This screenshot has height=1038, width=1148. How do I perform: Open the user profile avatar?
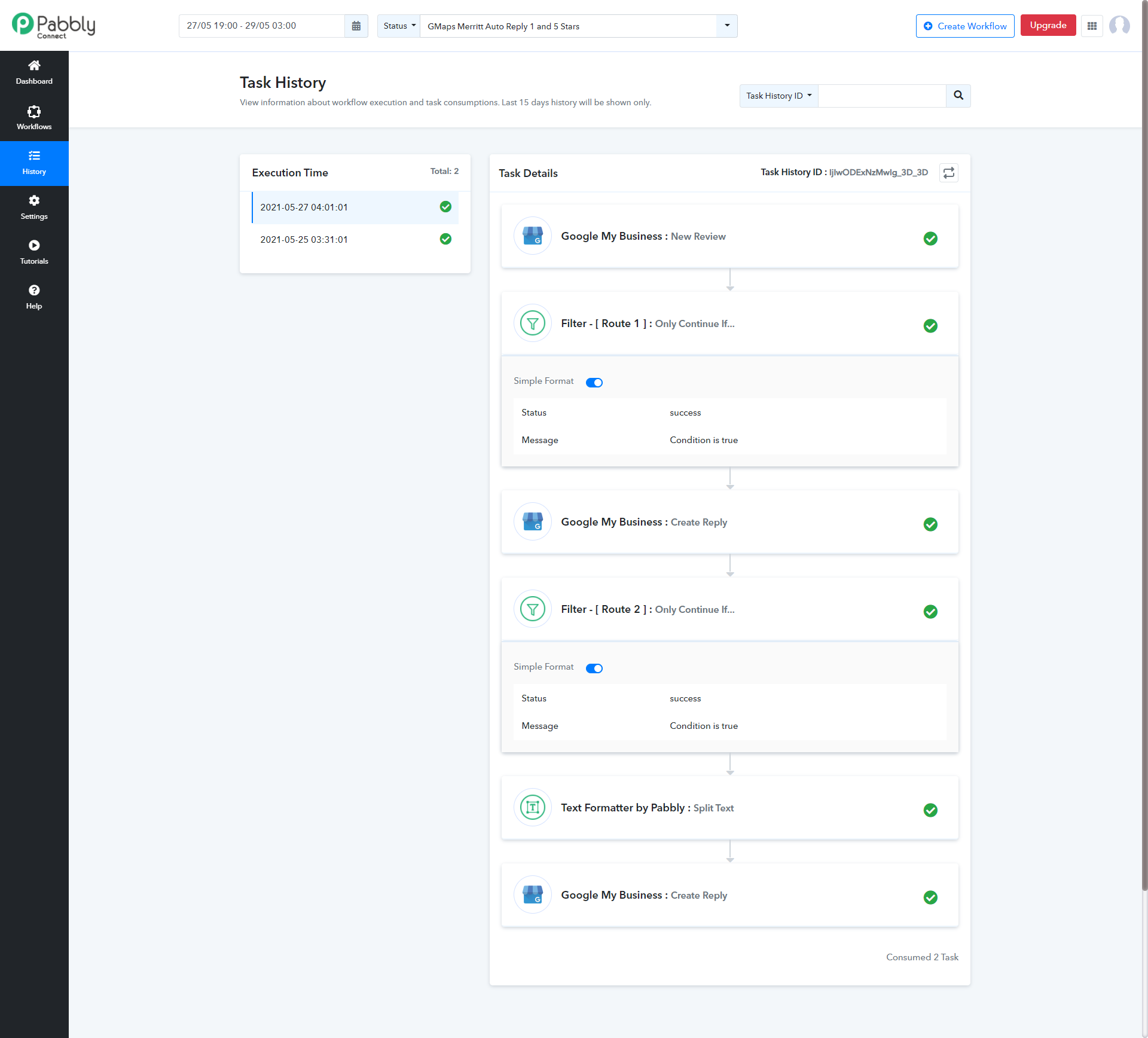[x=1119, y=26]
